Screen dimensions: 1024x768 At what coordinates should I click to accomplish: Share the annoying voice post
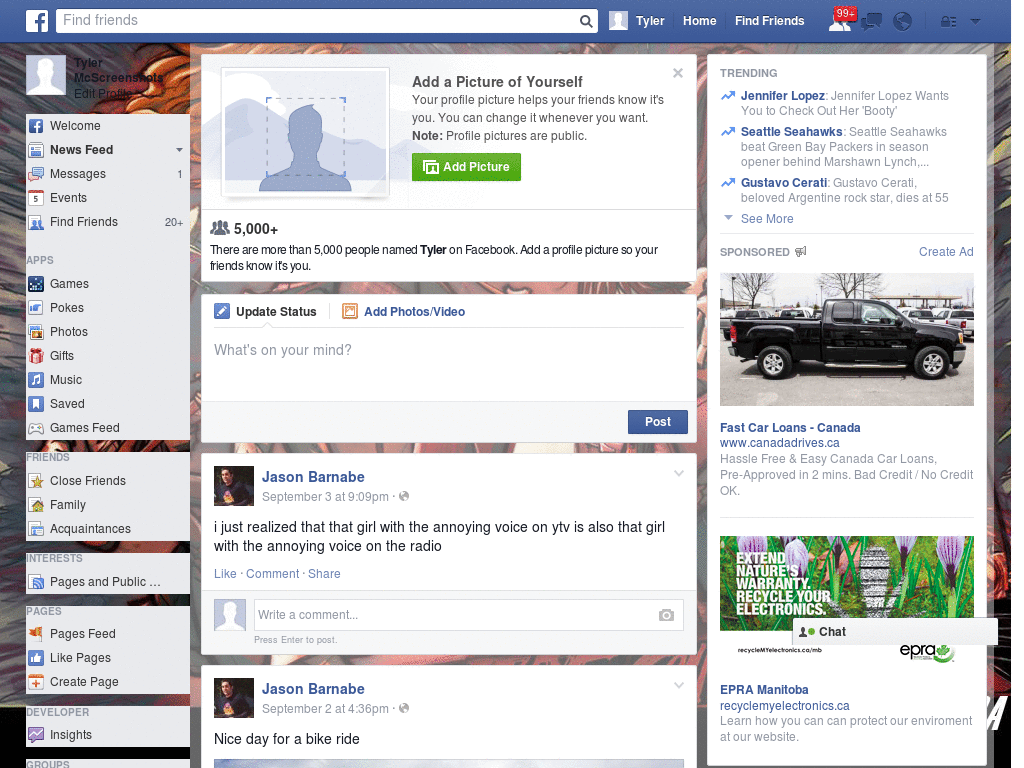(x=324, y=573)
